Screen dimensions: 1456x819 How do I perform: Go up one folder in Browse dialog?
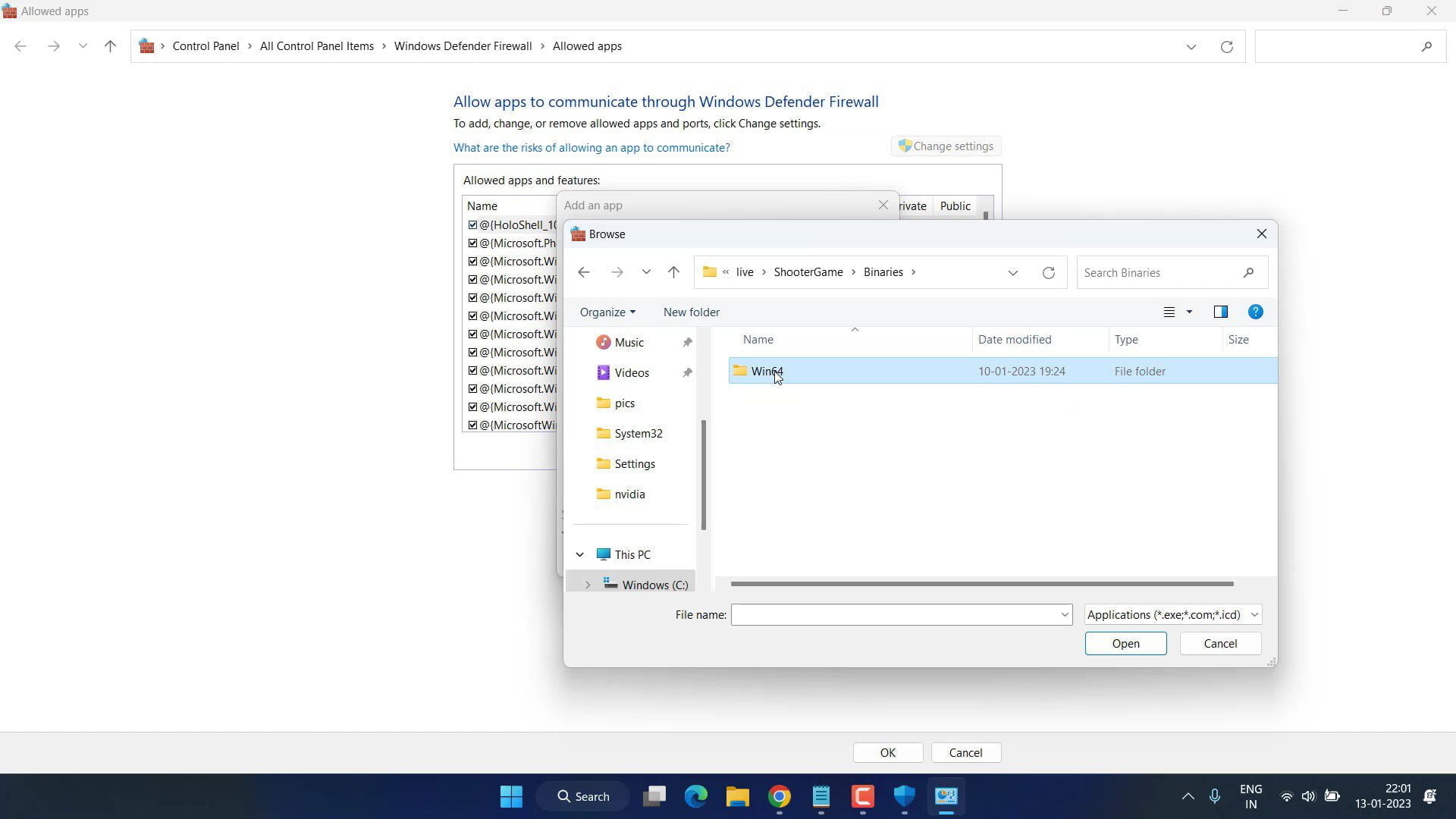click(x=673, y=272)
